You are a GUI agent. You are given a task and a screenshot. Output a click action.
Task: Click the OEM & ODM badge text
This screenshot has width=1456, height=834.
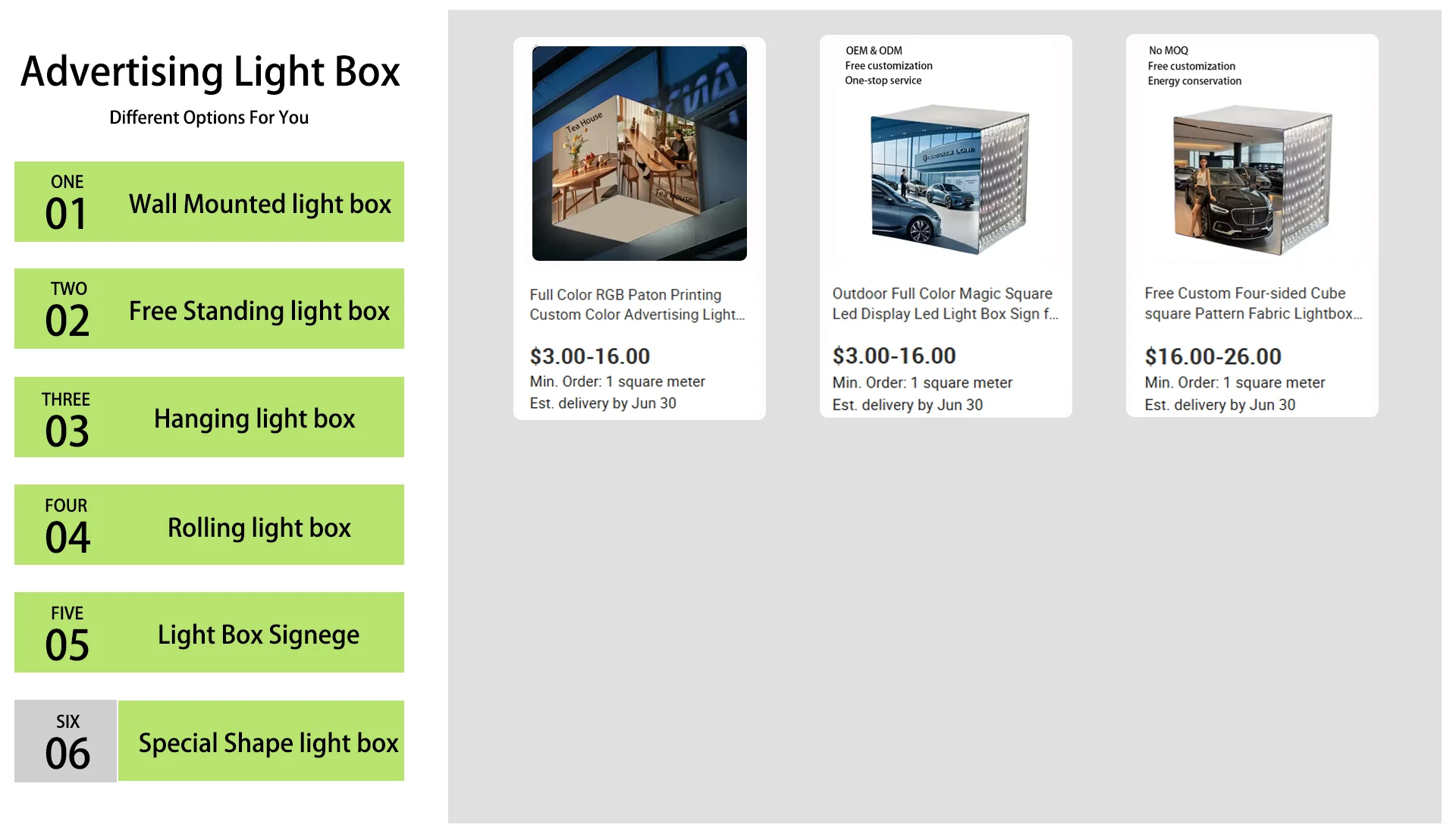(874, 51)
